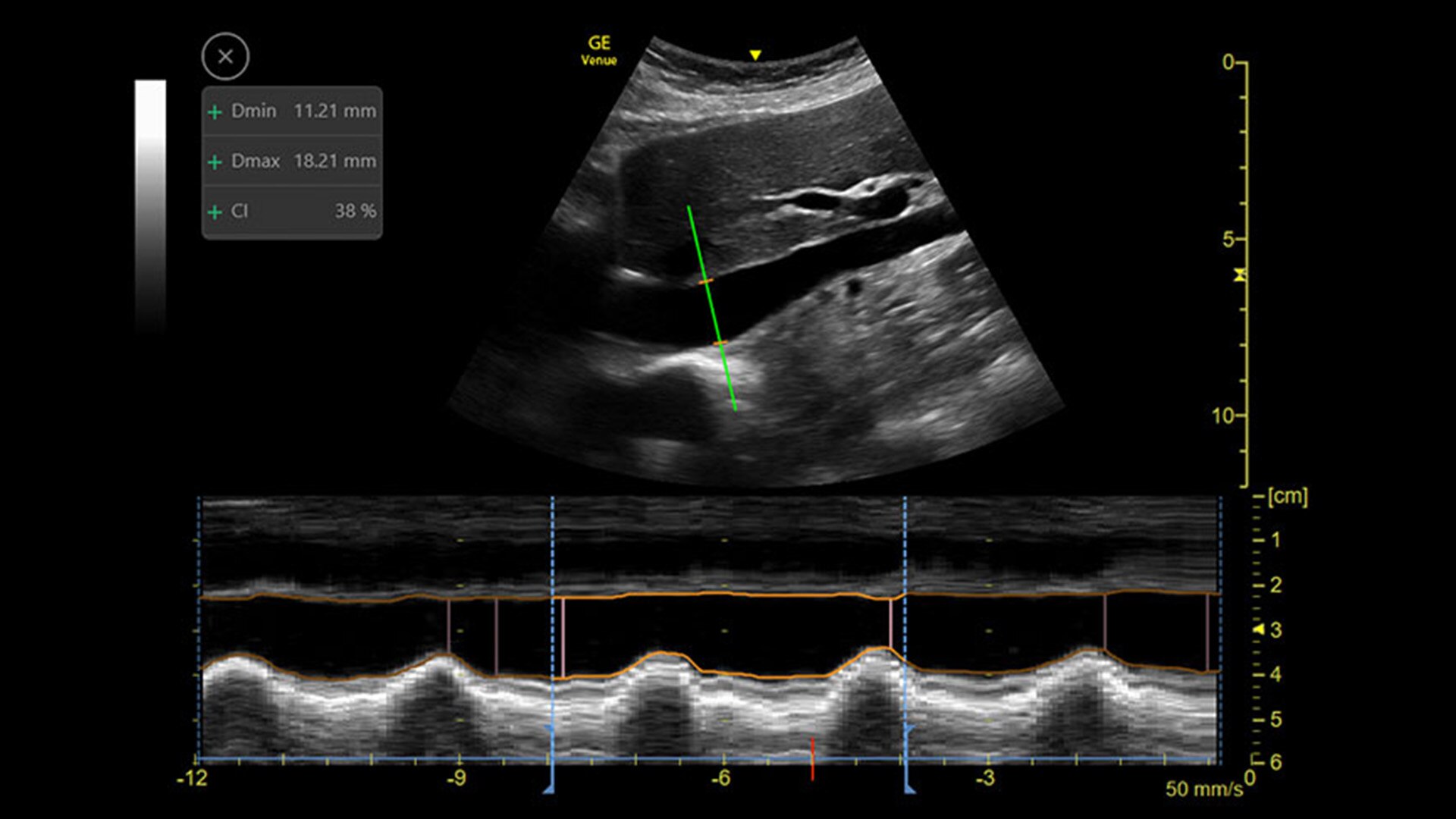Click the plus icon beside Dmax
The image size is (1456, 819).
click(215, 162)
